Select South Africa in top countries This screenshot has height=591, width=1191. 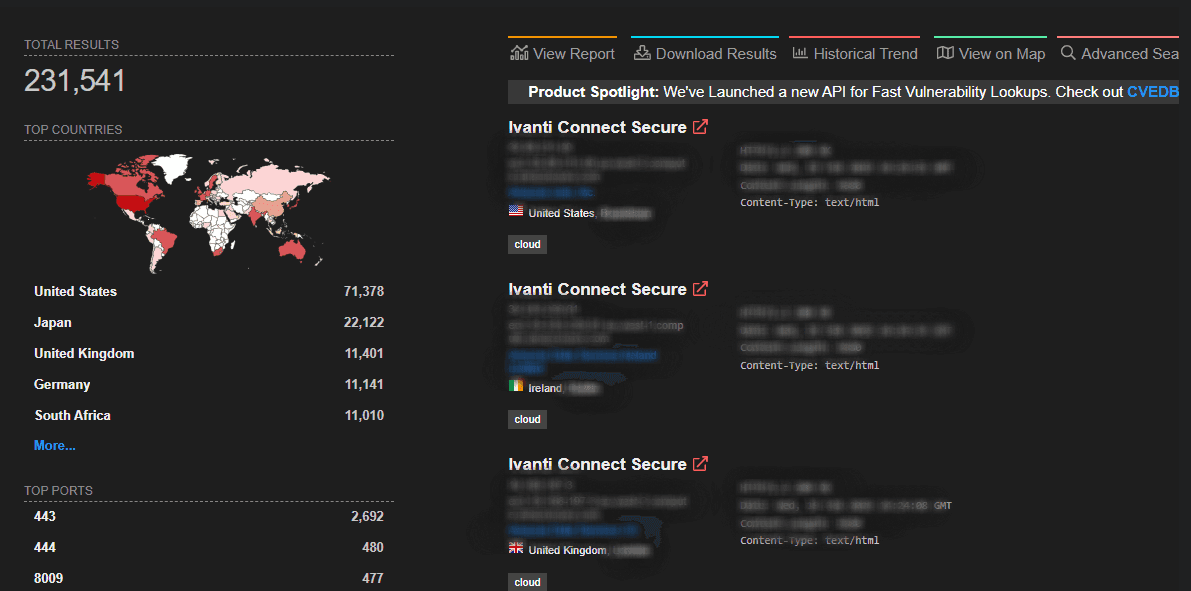pos(73,415)
